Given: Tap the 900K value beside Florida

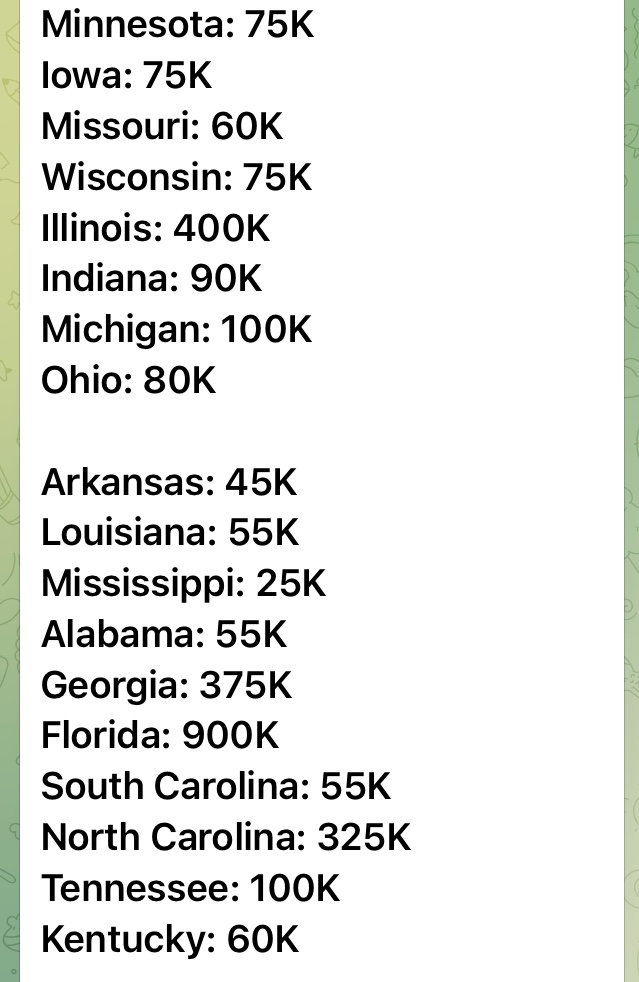Looking at the screenshot, I should [x=230, y=736].
